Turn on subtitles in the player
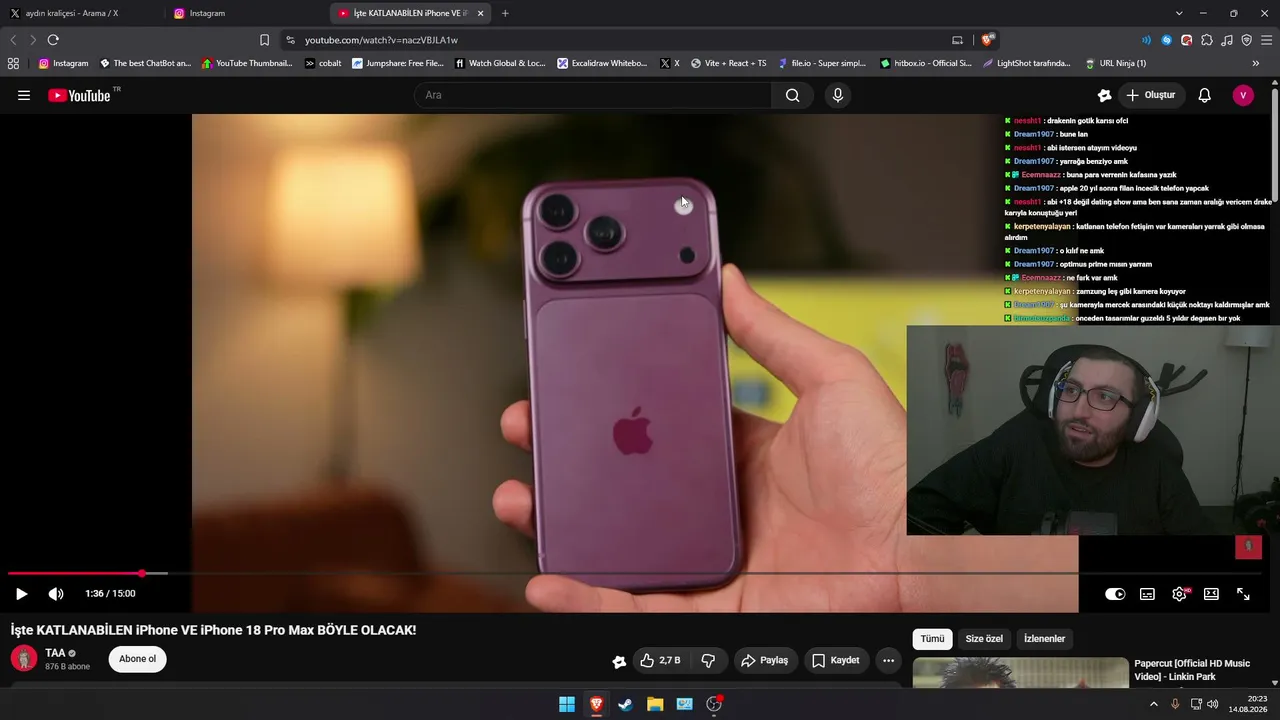 (1147, 593)
